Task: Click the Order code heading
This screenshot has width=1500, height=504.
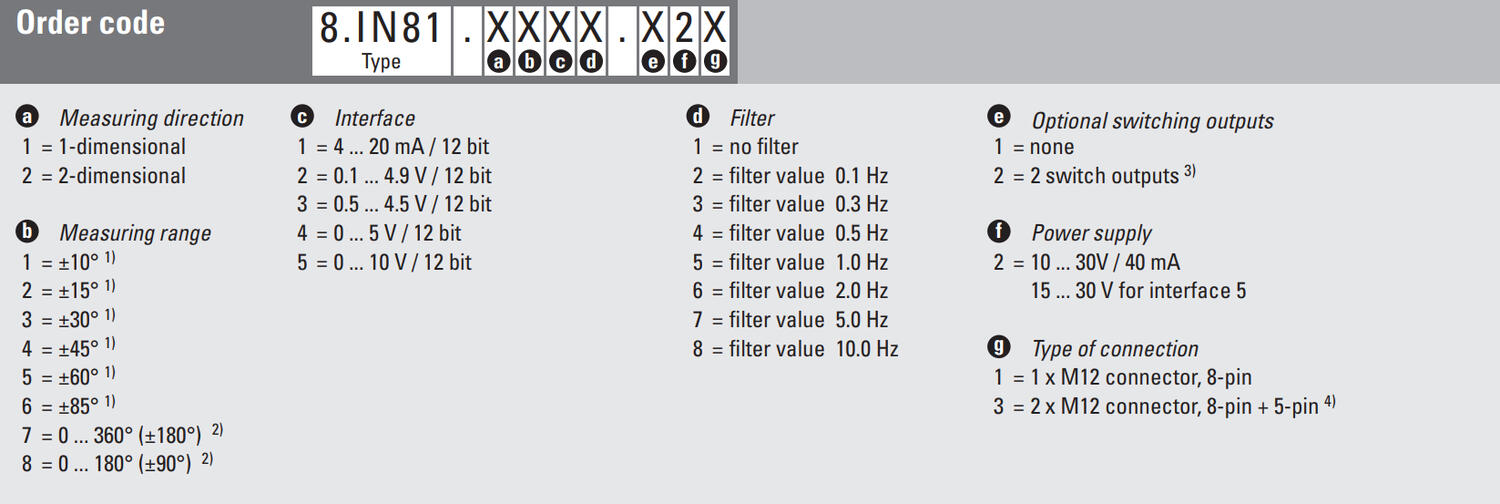Action: click(x=90, y=24)
